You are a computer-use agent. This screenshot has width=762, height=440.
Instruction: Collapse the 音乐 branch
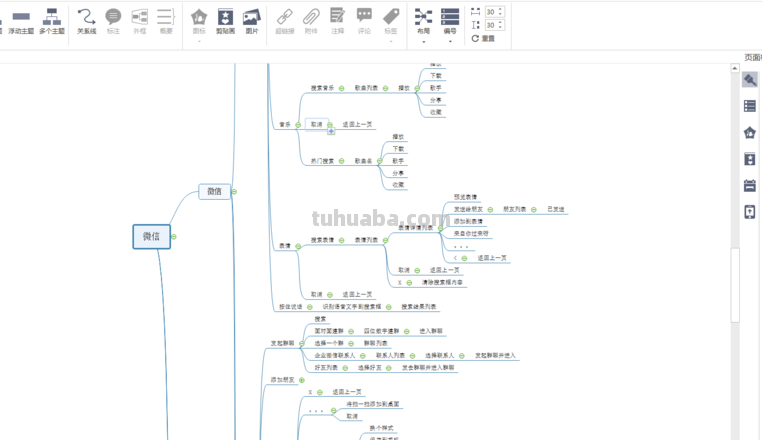[298, 125]
